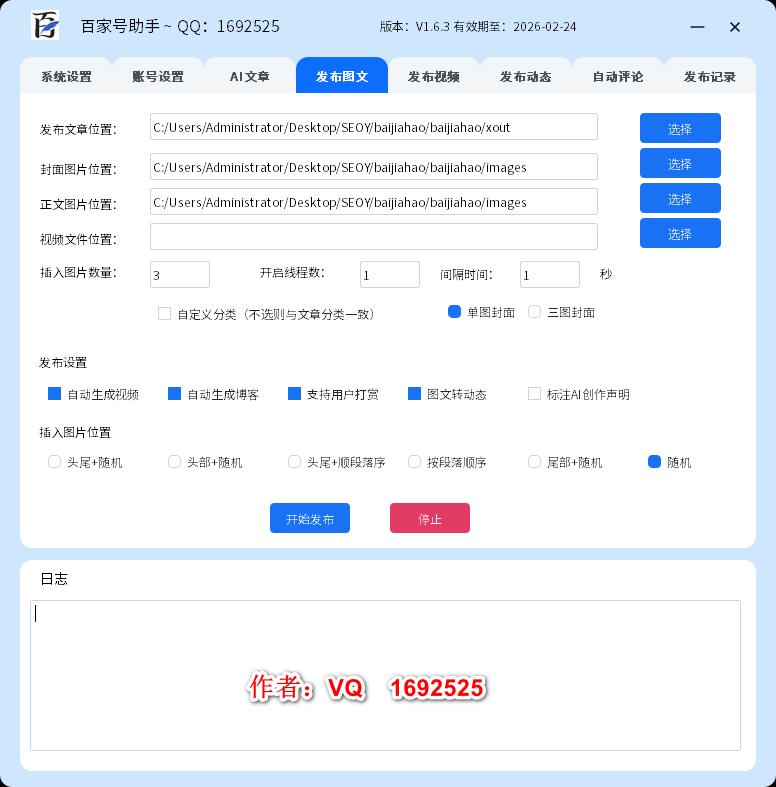Image resolution: width=776 pixels, height=787 pixels.
Task: Select the 三图封面 radio option
Action: (x=535, y=312)
